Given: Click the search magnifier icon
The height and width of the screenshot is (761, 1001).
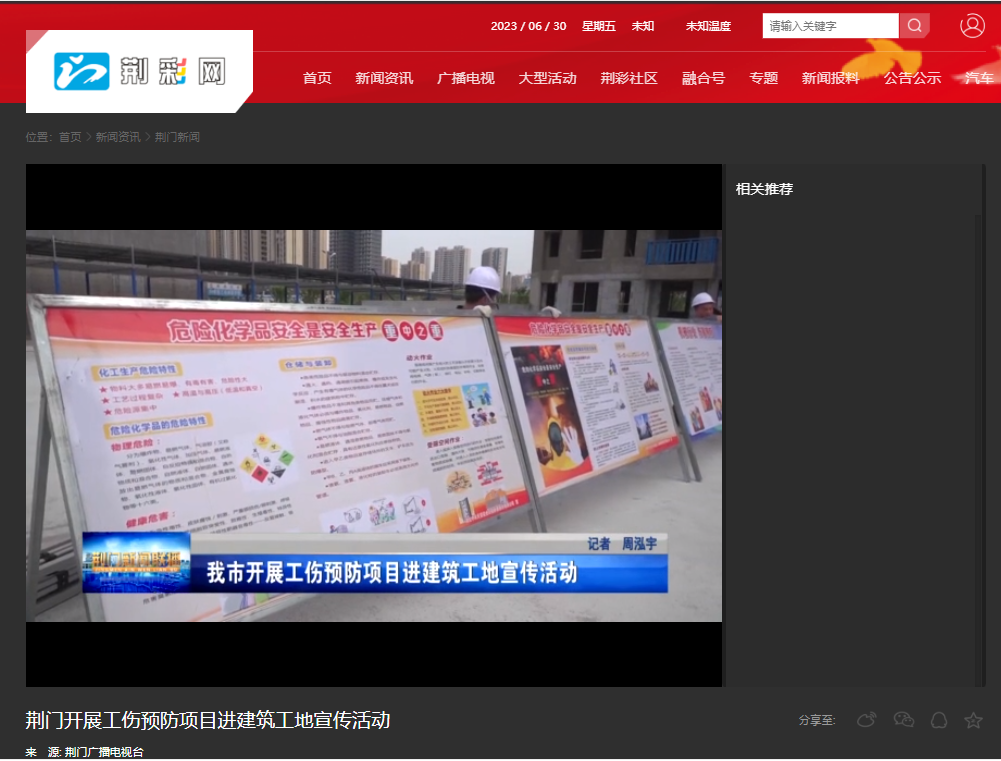Looking at the screenshot, I should click(x=913, y=25).
